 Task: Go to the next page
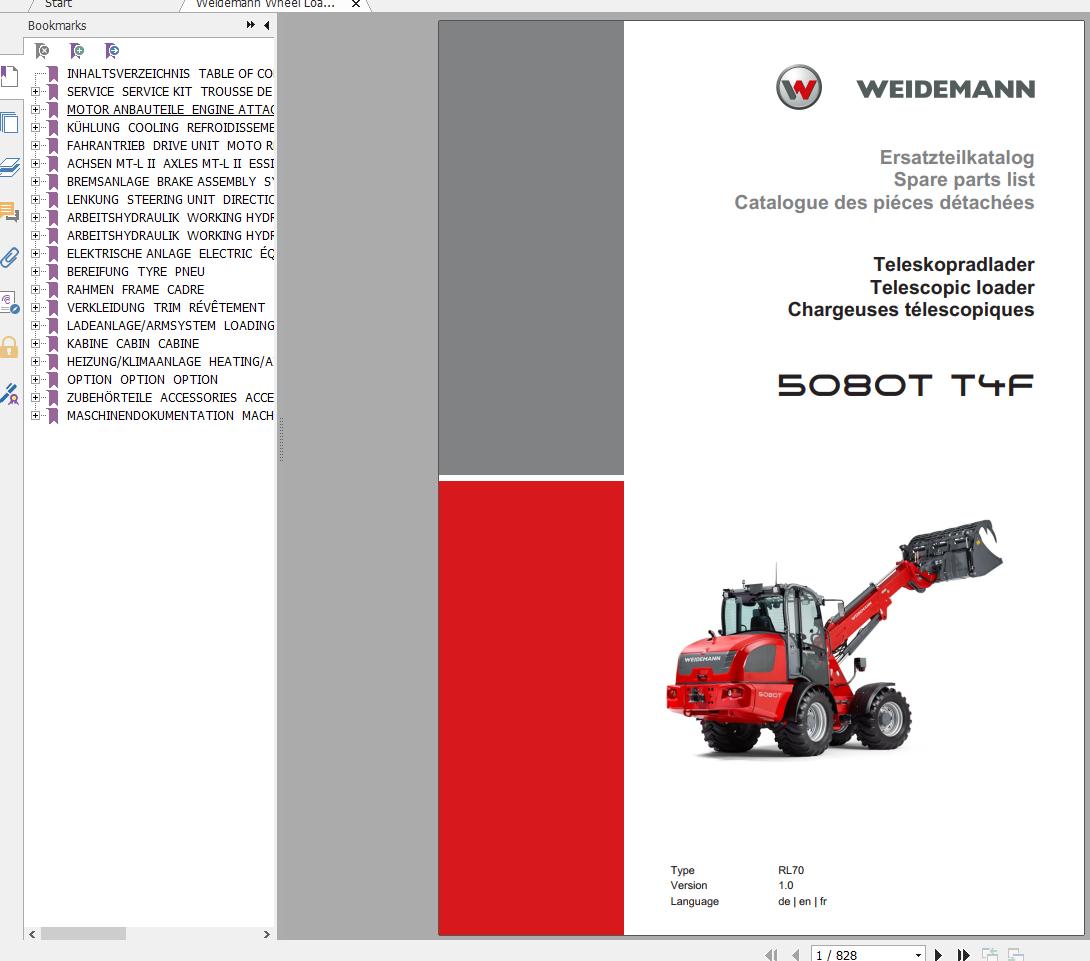(x=939, y=955)
